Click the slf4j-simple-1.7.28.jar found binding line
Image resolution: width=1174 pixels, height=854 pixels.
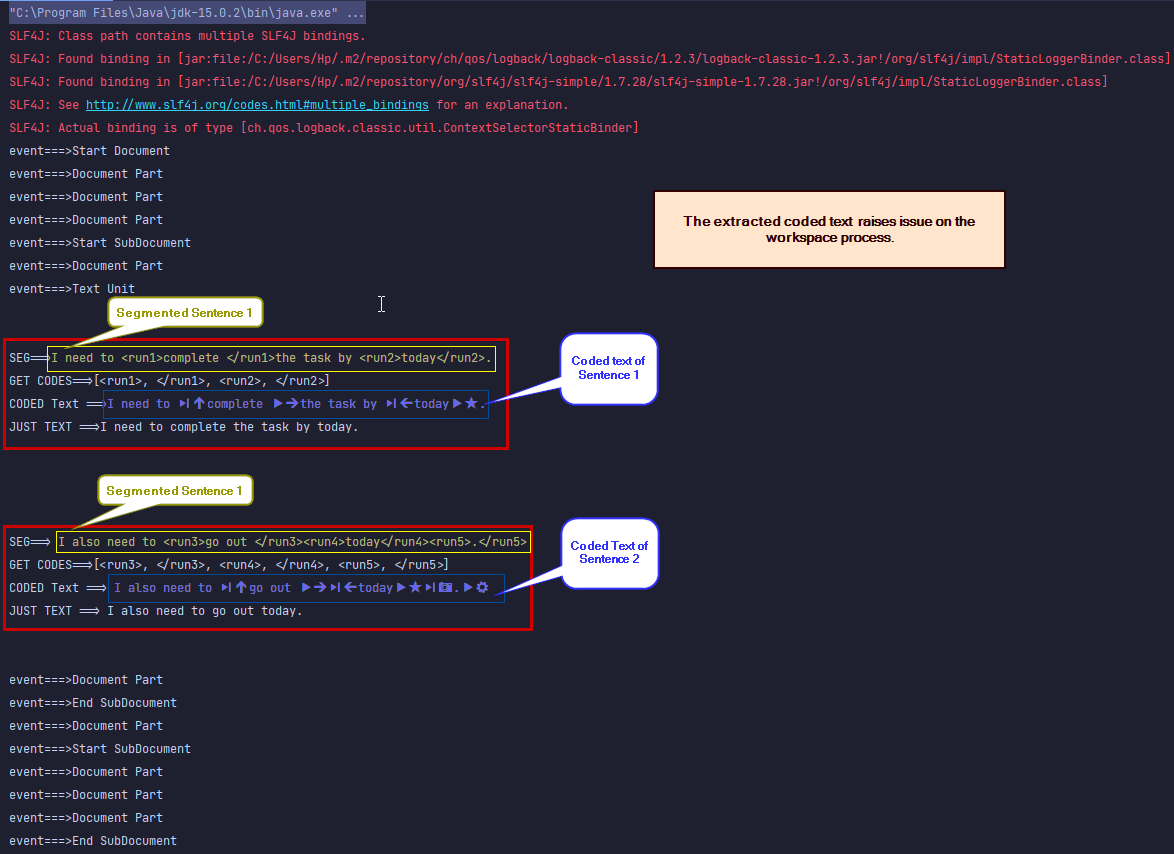pyautogui.click(x=558, y=82)
